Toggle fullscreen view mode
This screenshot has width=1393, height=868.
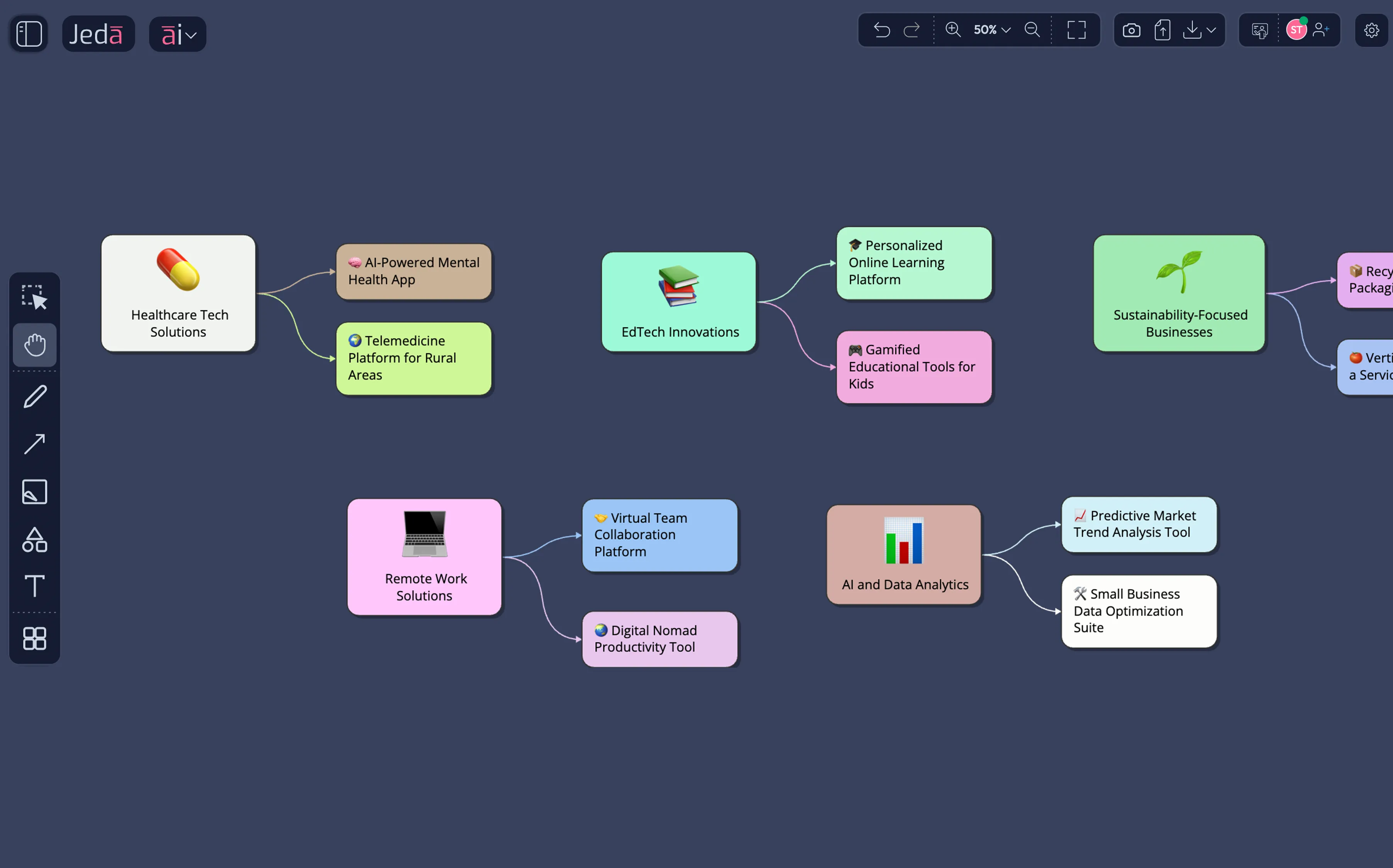(x=1076, y=30)
